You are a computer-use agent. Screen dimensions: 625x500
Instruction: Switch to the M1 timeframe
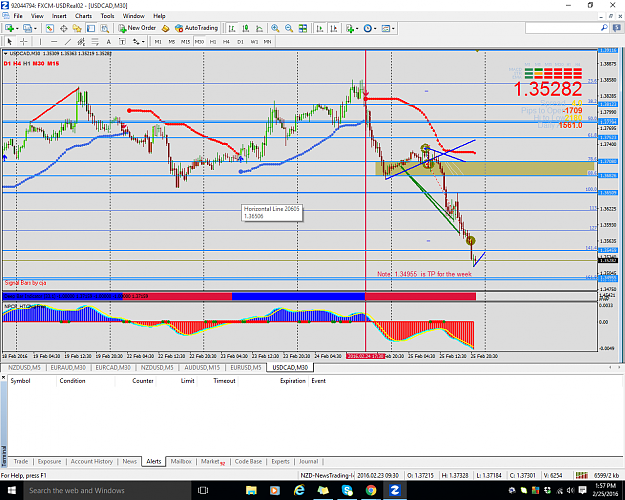point(158,41)
